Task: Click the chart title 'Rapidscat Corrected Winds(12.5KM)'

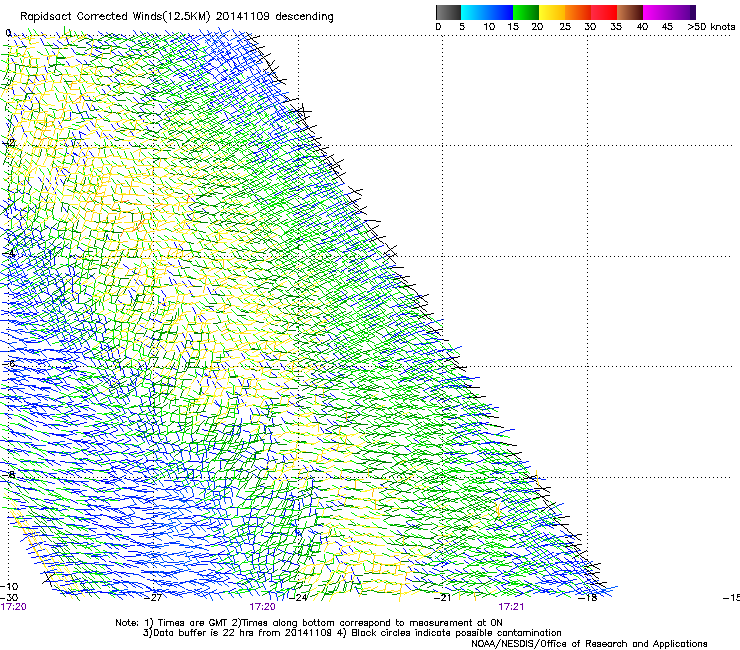Action: [115, 17]
